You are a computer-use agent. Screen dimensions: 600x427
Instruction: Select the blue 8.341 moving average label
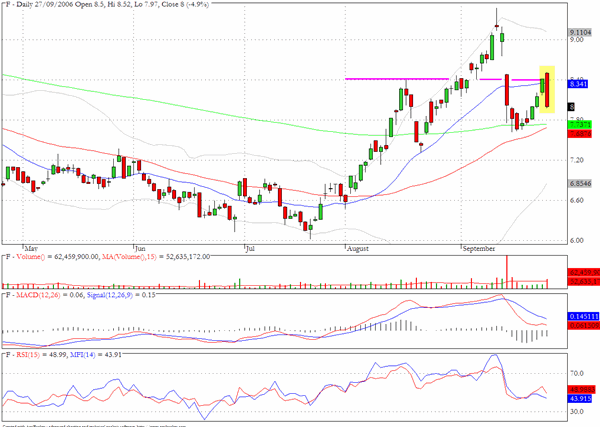[578, 84]
